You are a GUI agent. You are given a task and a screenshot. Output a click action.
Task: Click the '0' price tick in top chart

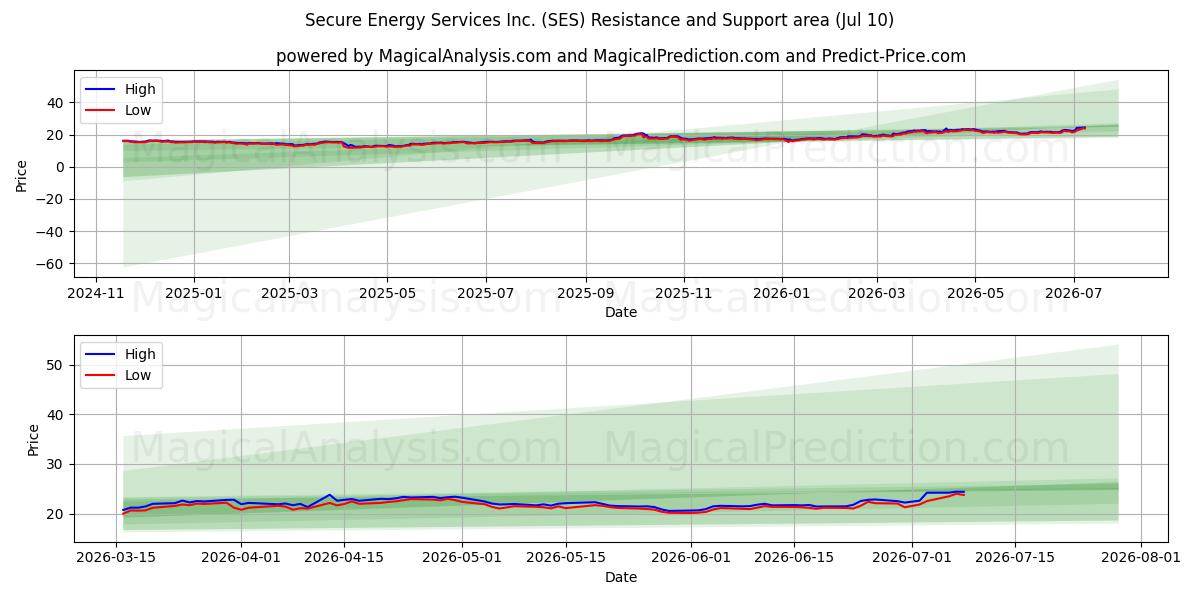(60, 167)
